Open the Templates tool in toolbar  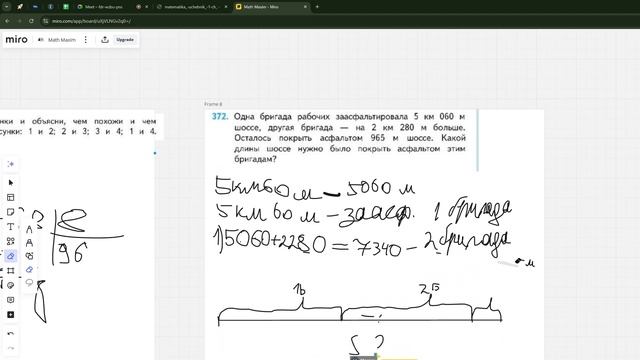[11, 198]
